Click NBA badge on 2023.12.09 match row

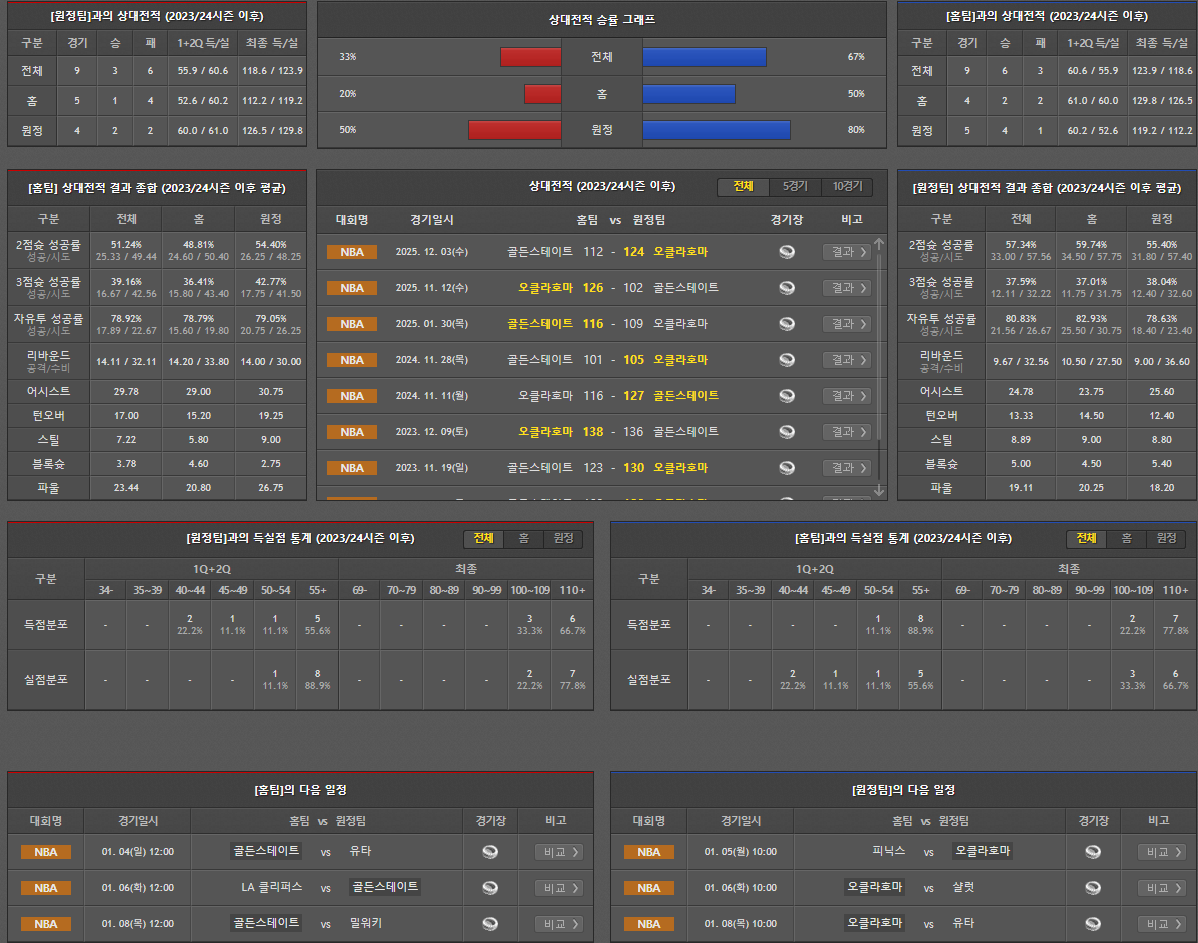pyautogui.click(x=352, y=432)
